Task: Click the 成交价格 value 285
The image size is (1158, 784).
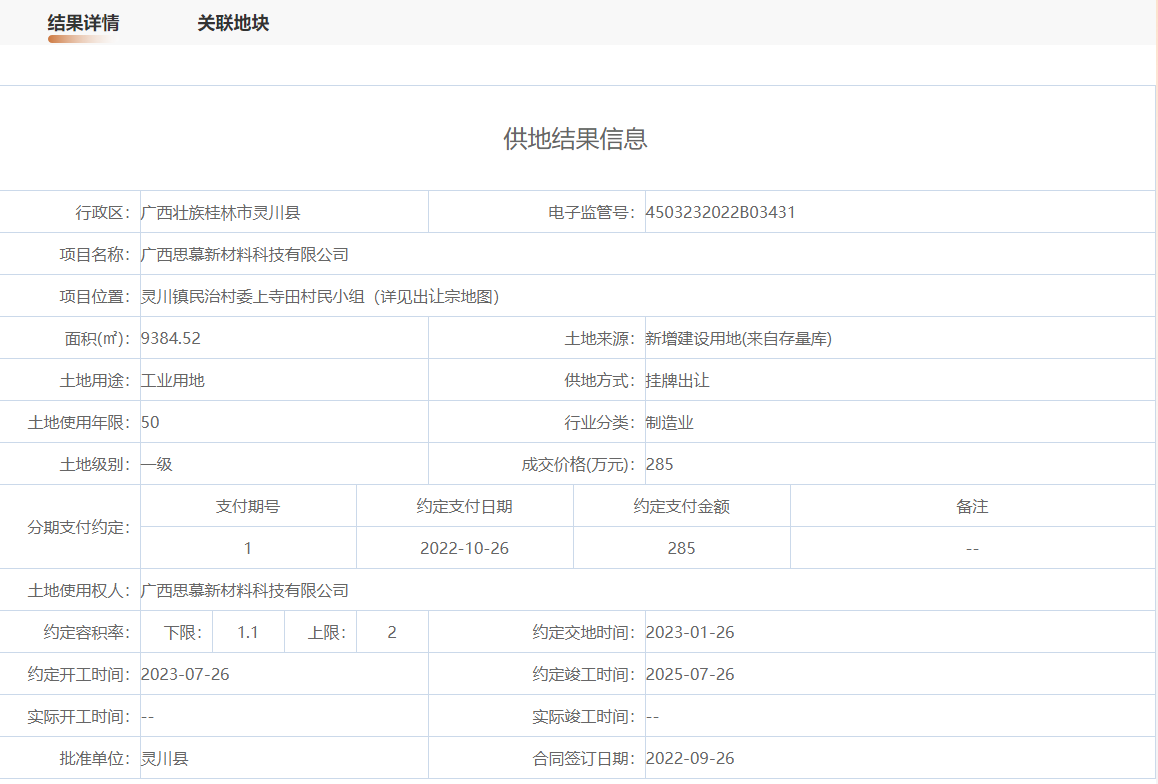Action: coord(660,464)
